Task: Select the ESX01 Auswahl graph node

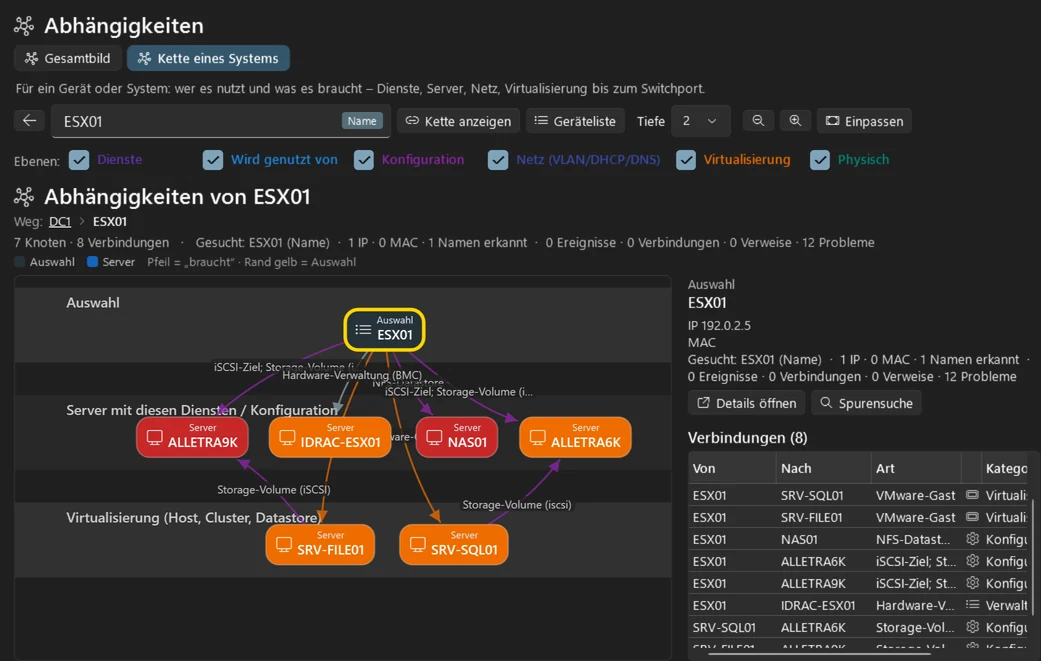Action: tap(384, 329)
